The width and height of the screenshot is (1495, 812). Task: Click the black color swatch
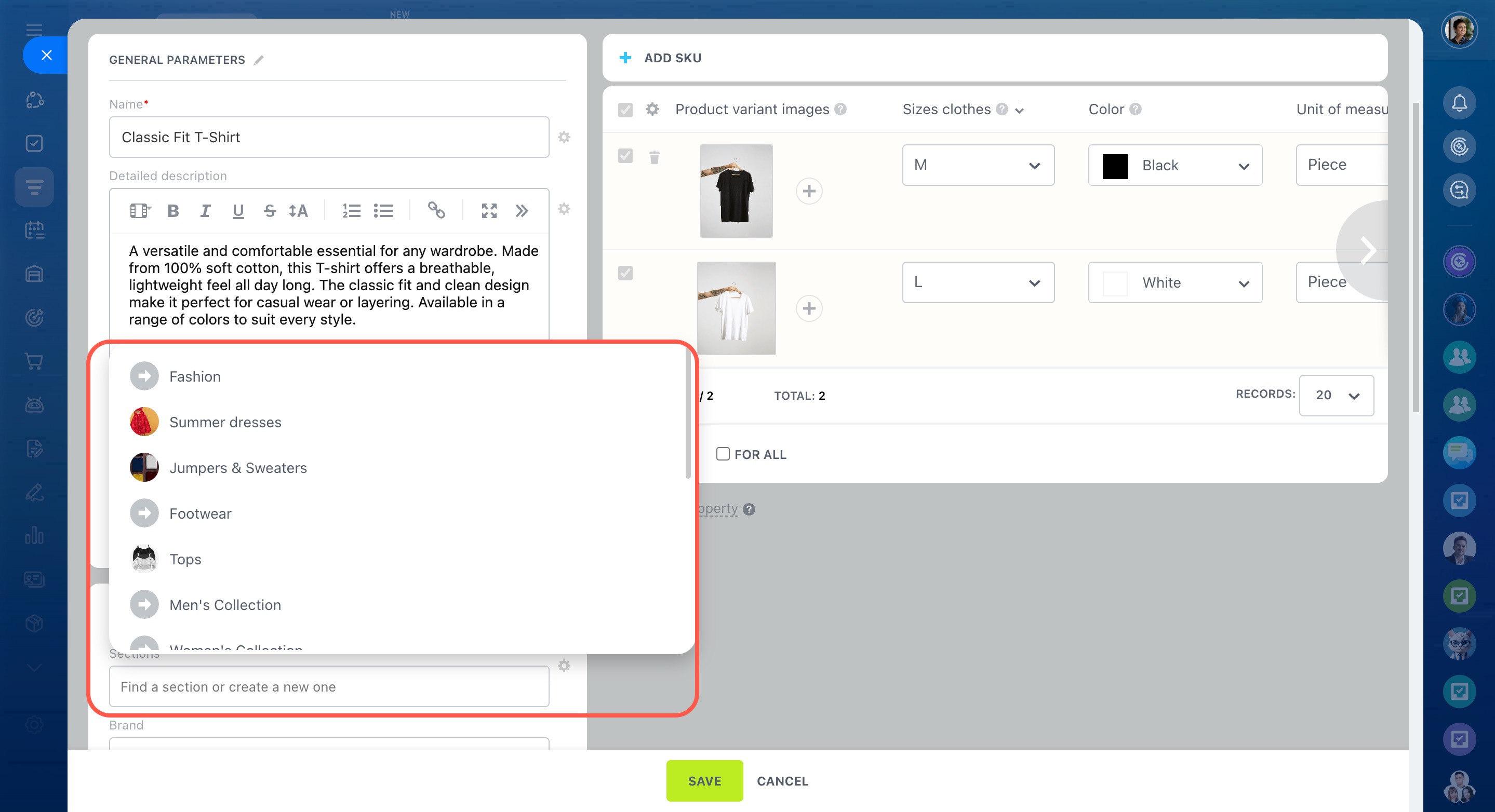pyautogui.click(x=1114, y=166)
